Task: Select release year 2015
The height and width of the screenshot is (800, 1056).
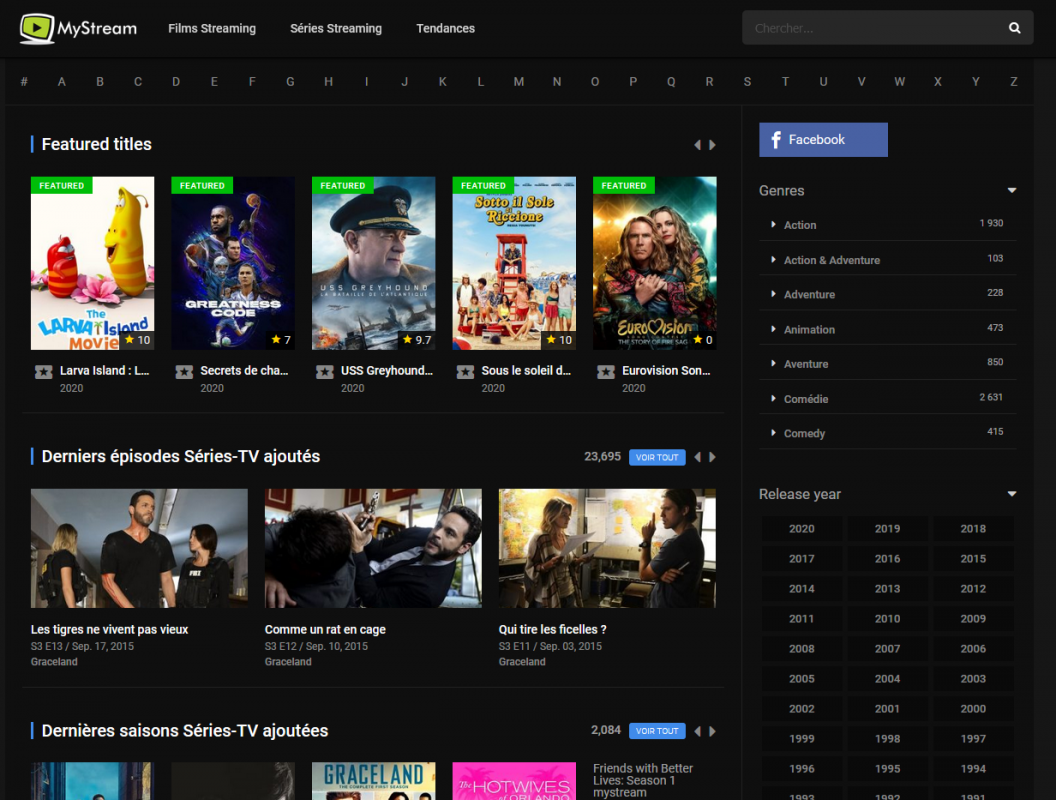Action: (x=973, y=559)
